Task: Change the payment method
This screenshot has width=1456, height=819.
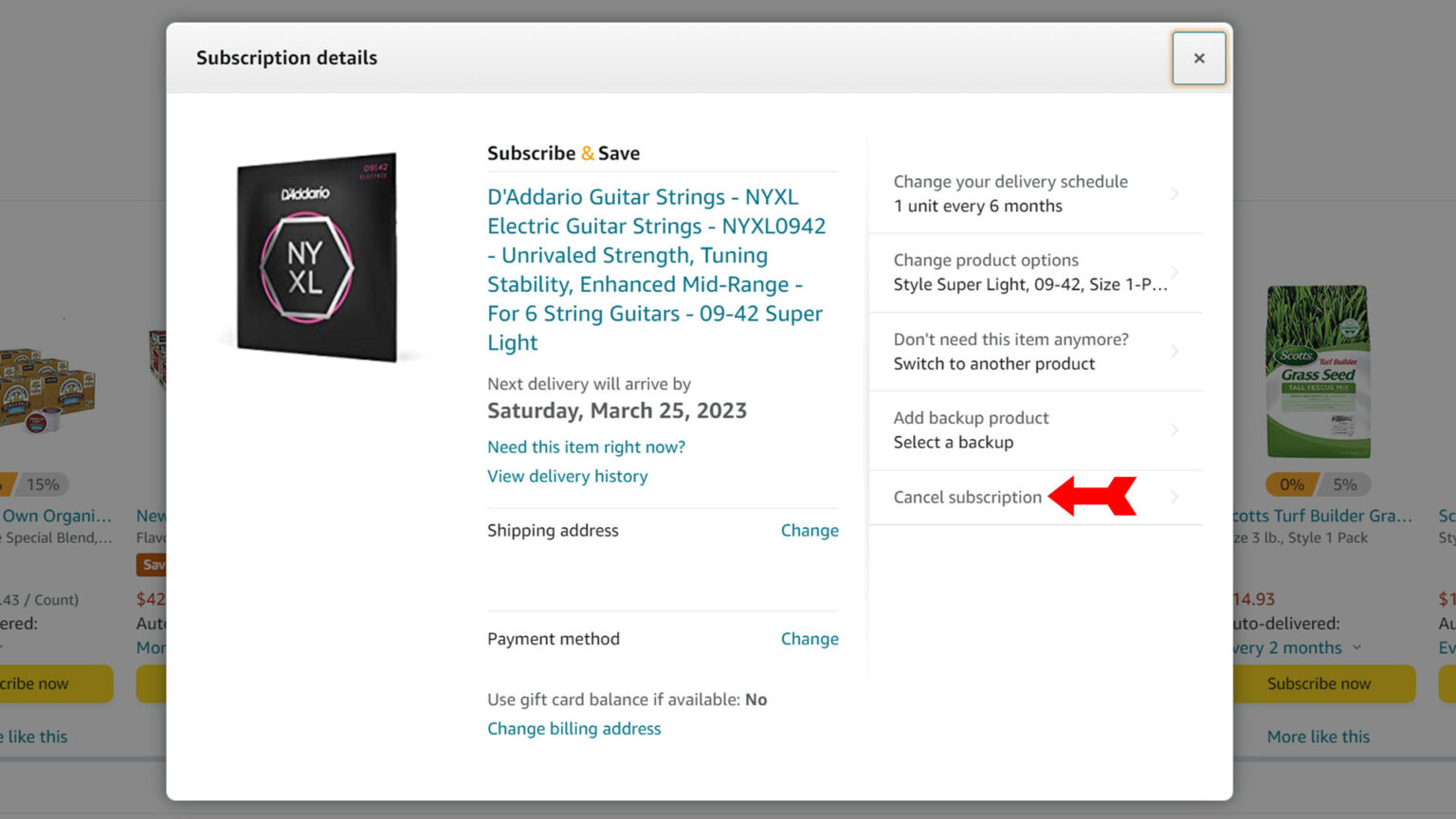Action: [809, 638]
